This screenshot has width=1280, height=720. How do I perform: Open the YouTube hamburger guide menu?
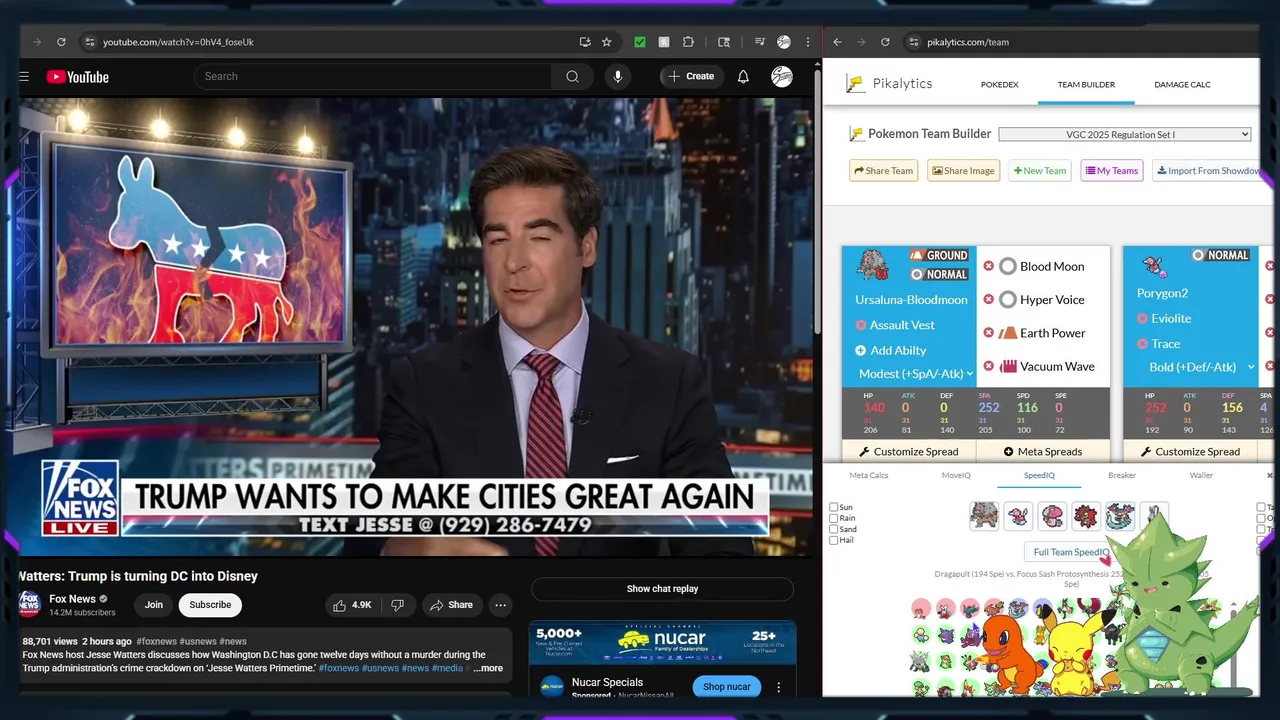24,76
